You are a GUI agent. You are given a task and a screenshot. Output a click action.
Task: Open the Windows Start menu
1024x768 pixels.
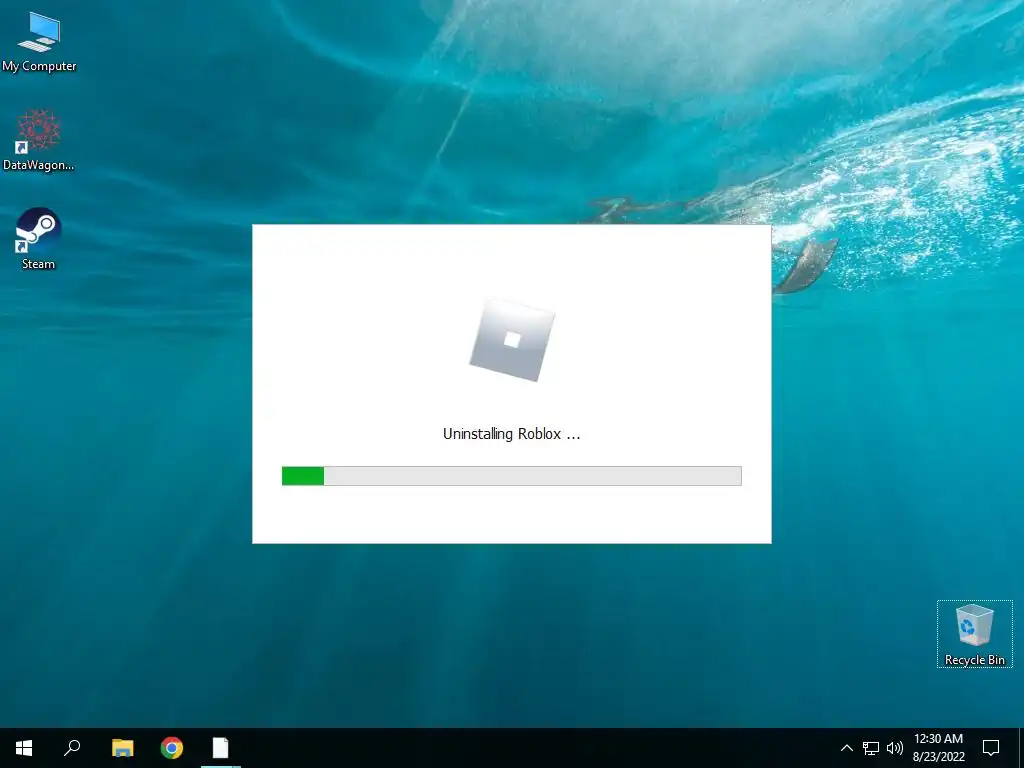(x=24, y=748)
